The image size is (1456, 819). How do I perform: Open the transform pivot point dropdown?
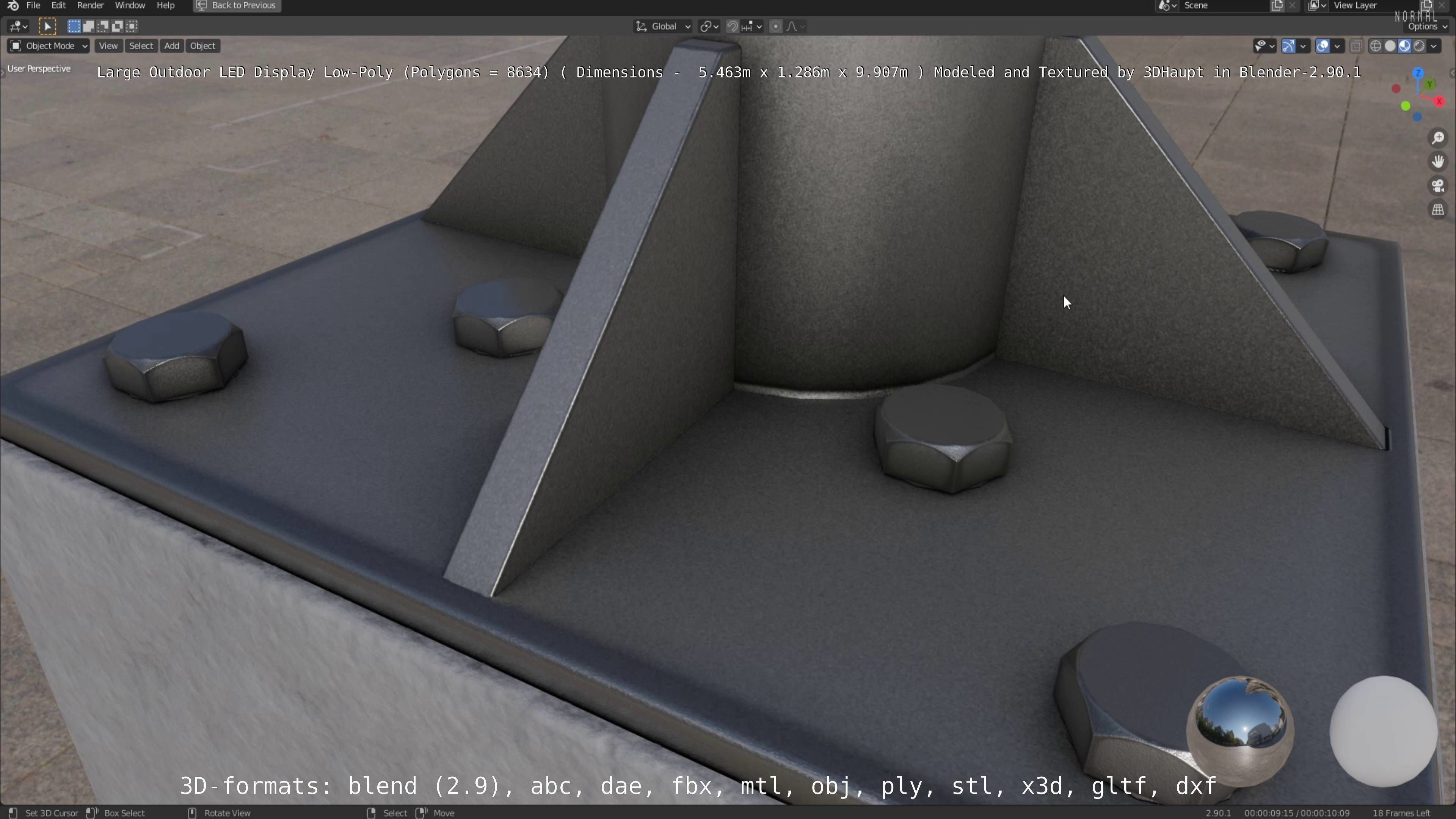click(x=709, y=27)
